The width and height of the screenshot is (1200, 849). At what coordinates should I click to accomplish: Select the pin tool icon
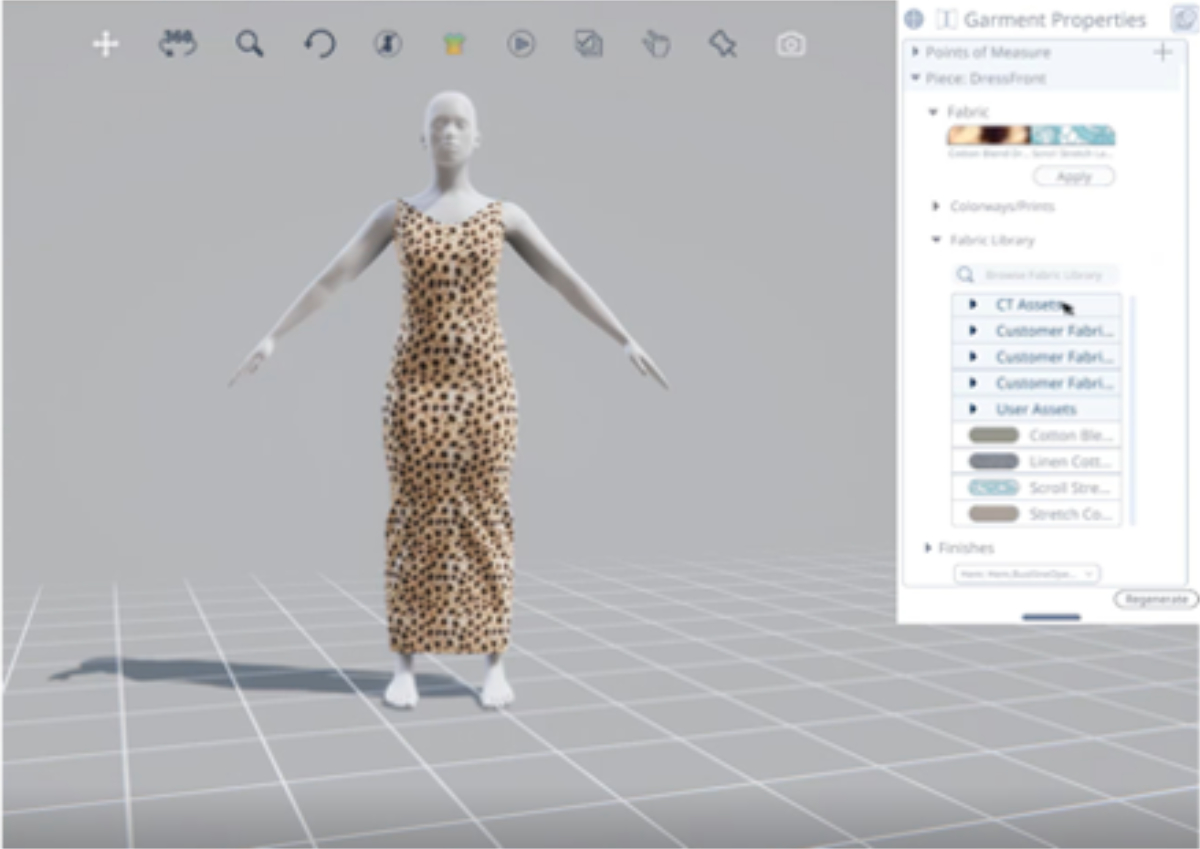[x=722, y=44]
